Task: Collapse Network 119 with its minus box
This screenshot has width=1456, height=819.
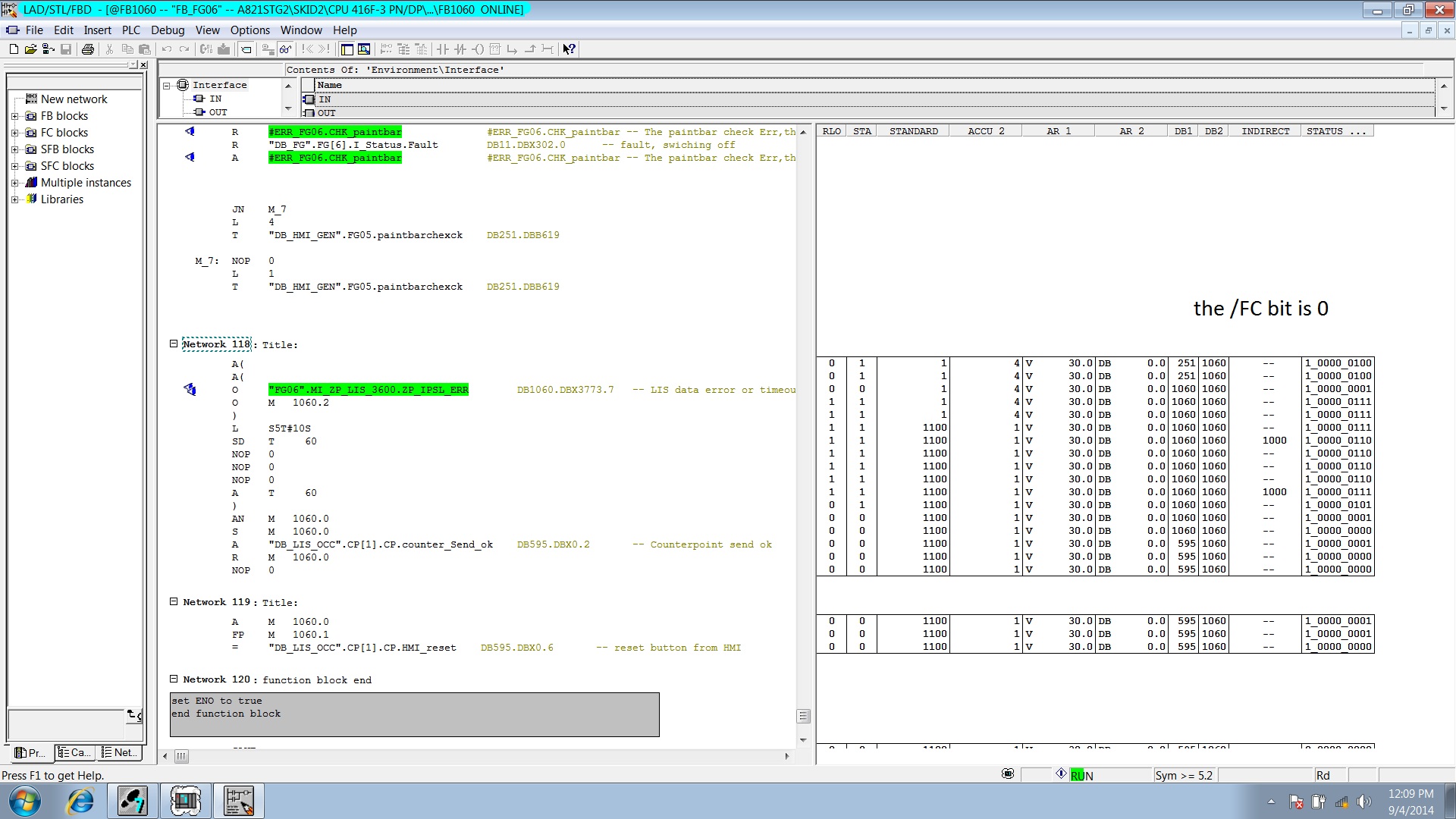Action: (x=174, y=601)
